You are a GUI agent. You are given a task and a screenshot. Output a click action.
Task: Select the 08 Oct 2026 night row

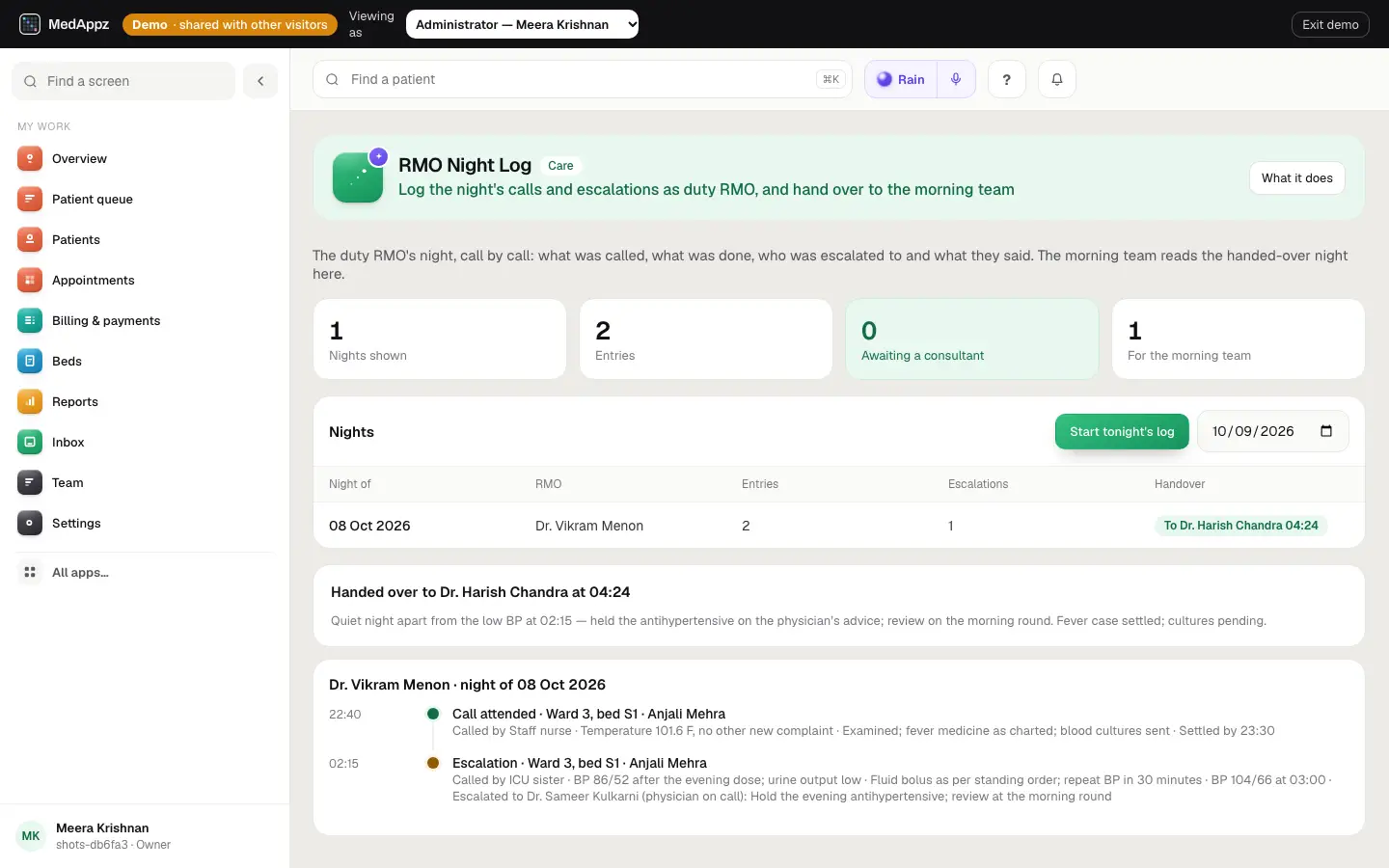coord(838,526)
